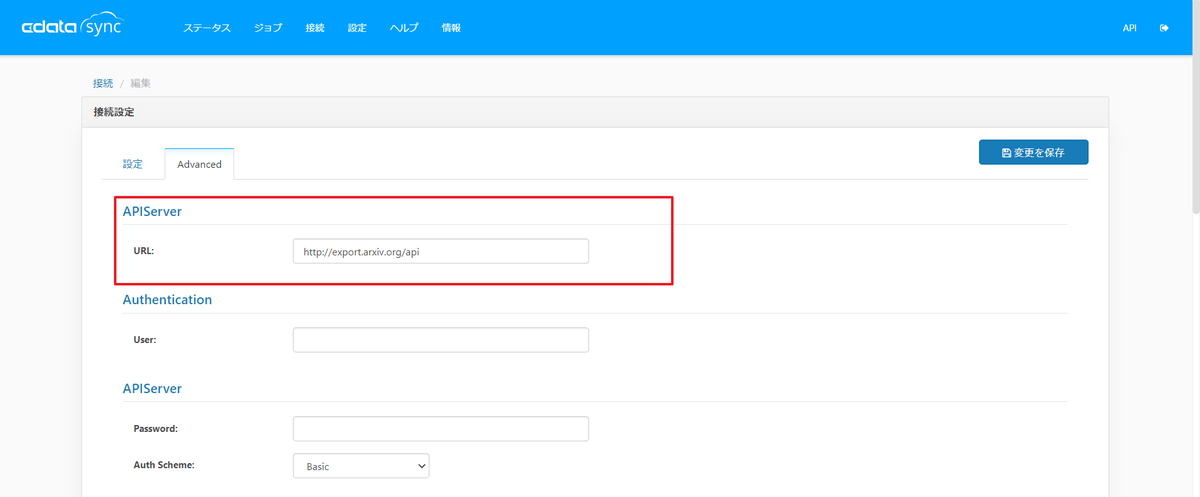Click the Auth Scheme: label
The image size is (1200, 497).
pyautogui.click(x=163, y=465)
